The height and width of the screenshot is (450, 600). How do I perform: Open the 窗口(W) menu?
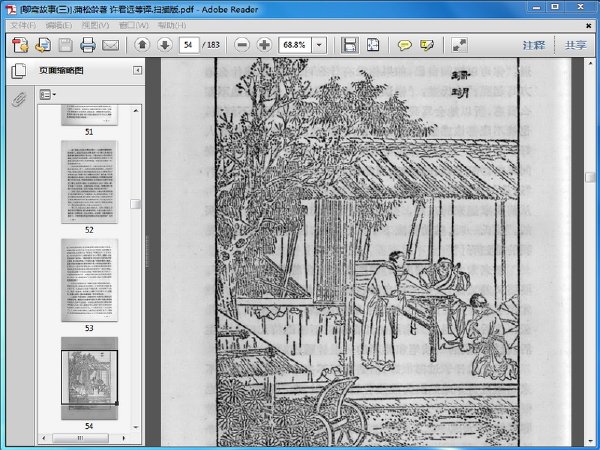coord(134,25)
